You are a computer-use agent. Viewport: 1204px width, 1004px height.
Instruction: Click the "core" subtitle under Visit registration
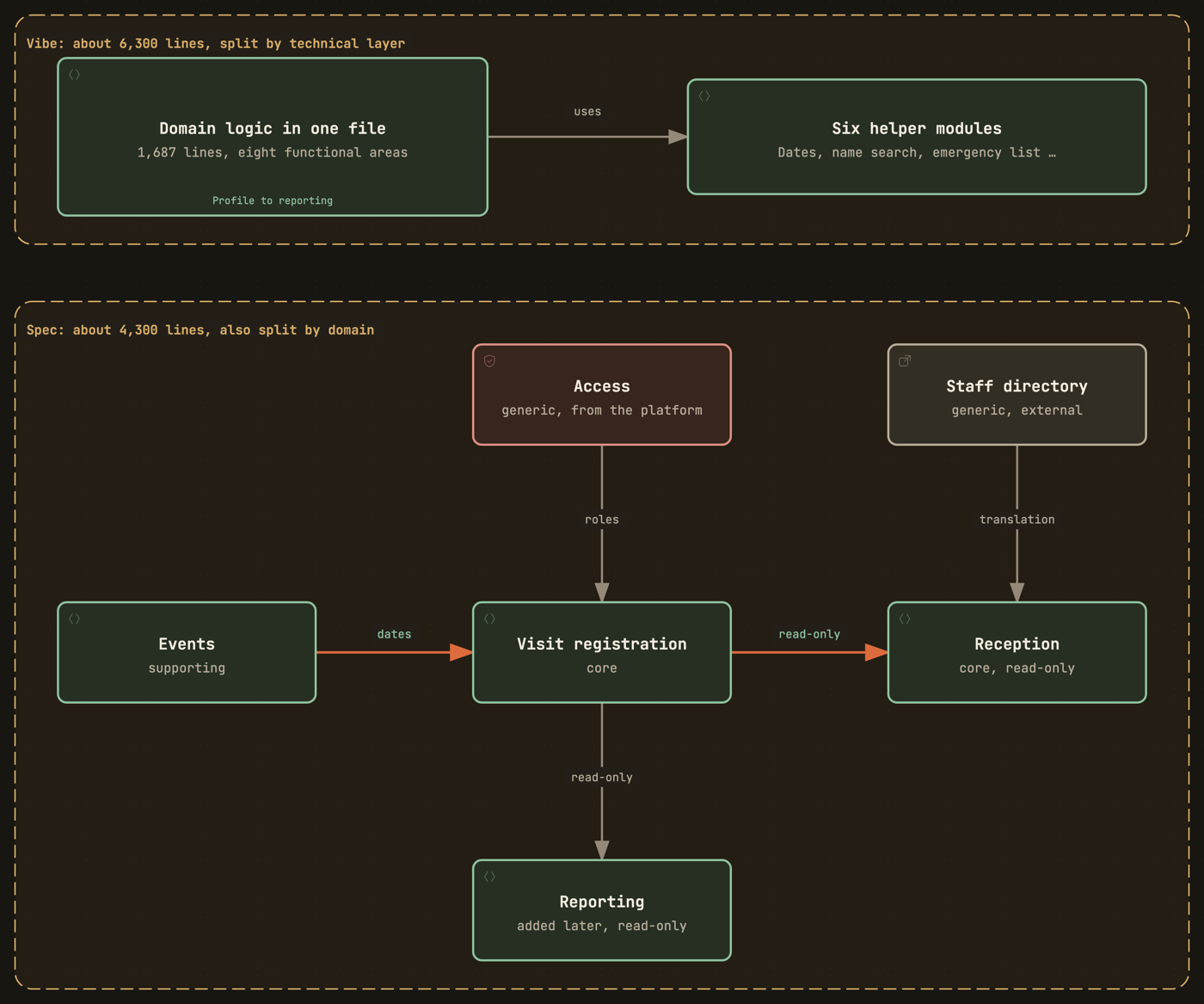(602, 668)
